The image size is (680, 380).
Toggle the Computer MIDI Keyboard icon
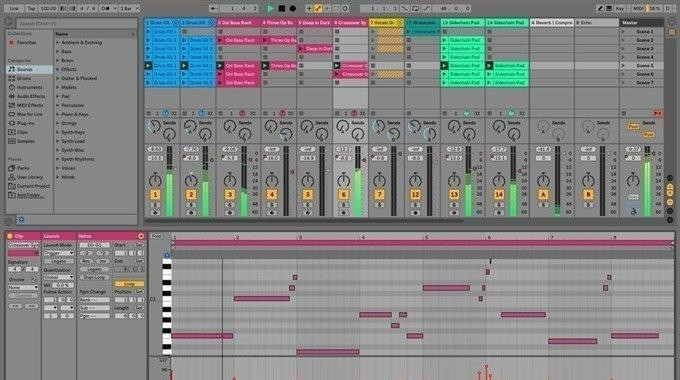pos(609,8)
